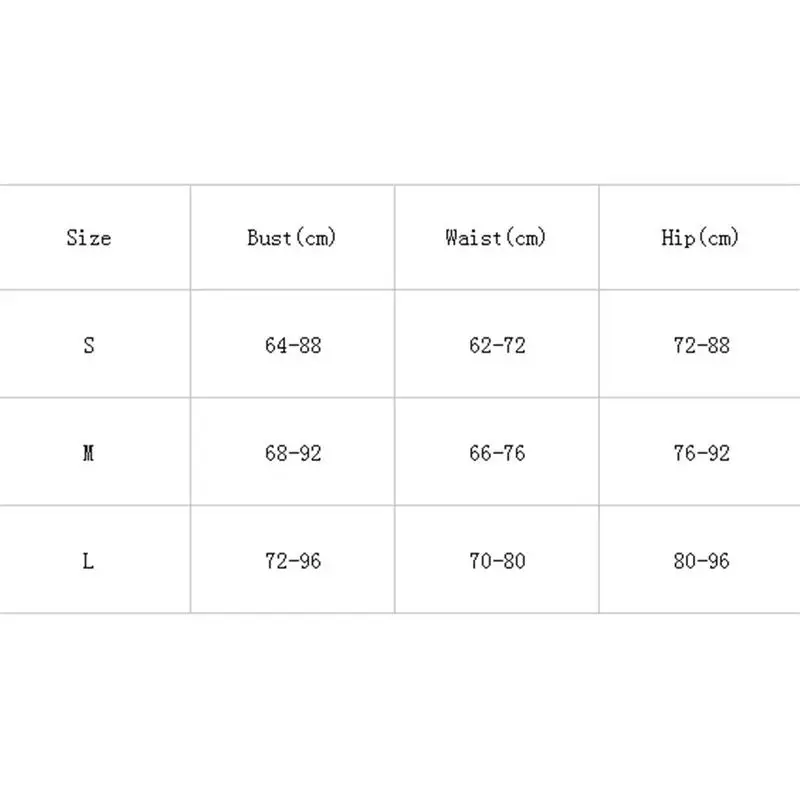The width and height of the screenshot is (800, 800).
Task: Click the digits 96 in large hip
Action: (718, 561)
